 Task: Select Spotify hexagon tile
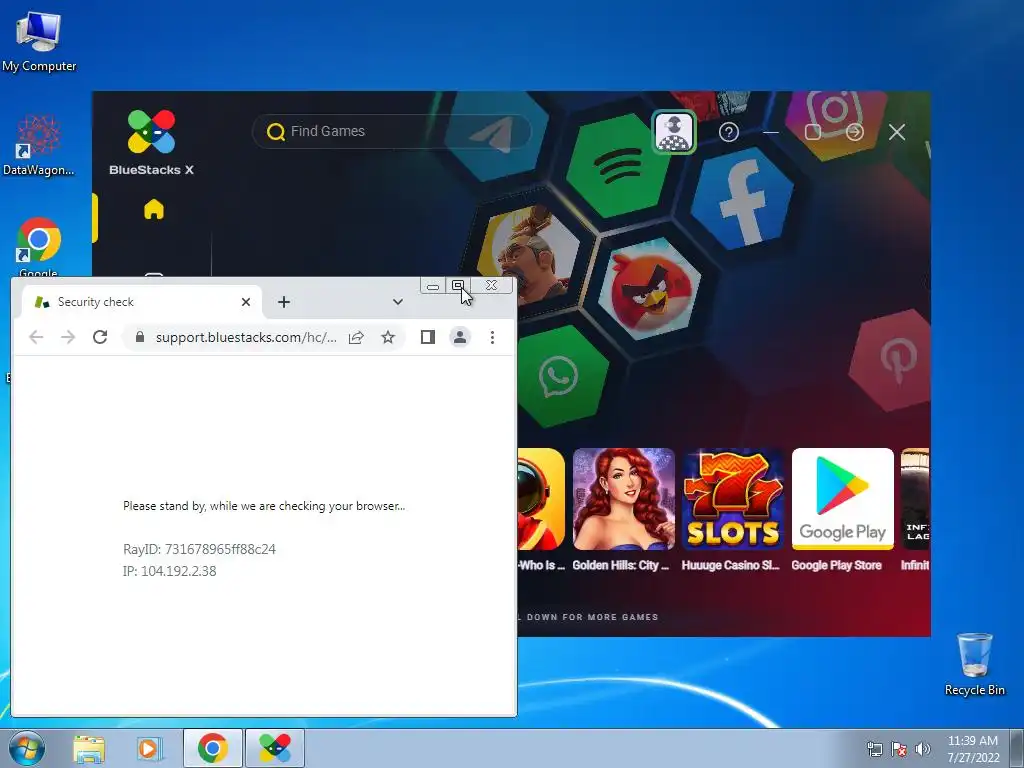pyautogui.click(x=617, y=166)
